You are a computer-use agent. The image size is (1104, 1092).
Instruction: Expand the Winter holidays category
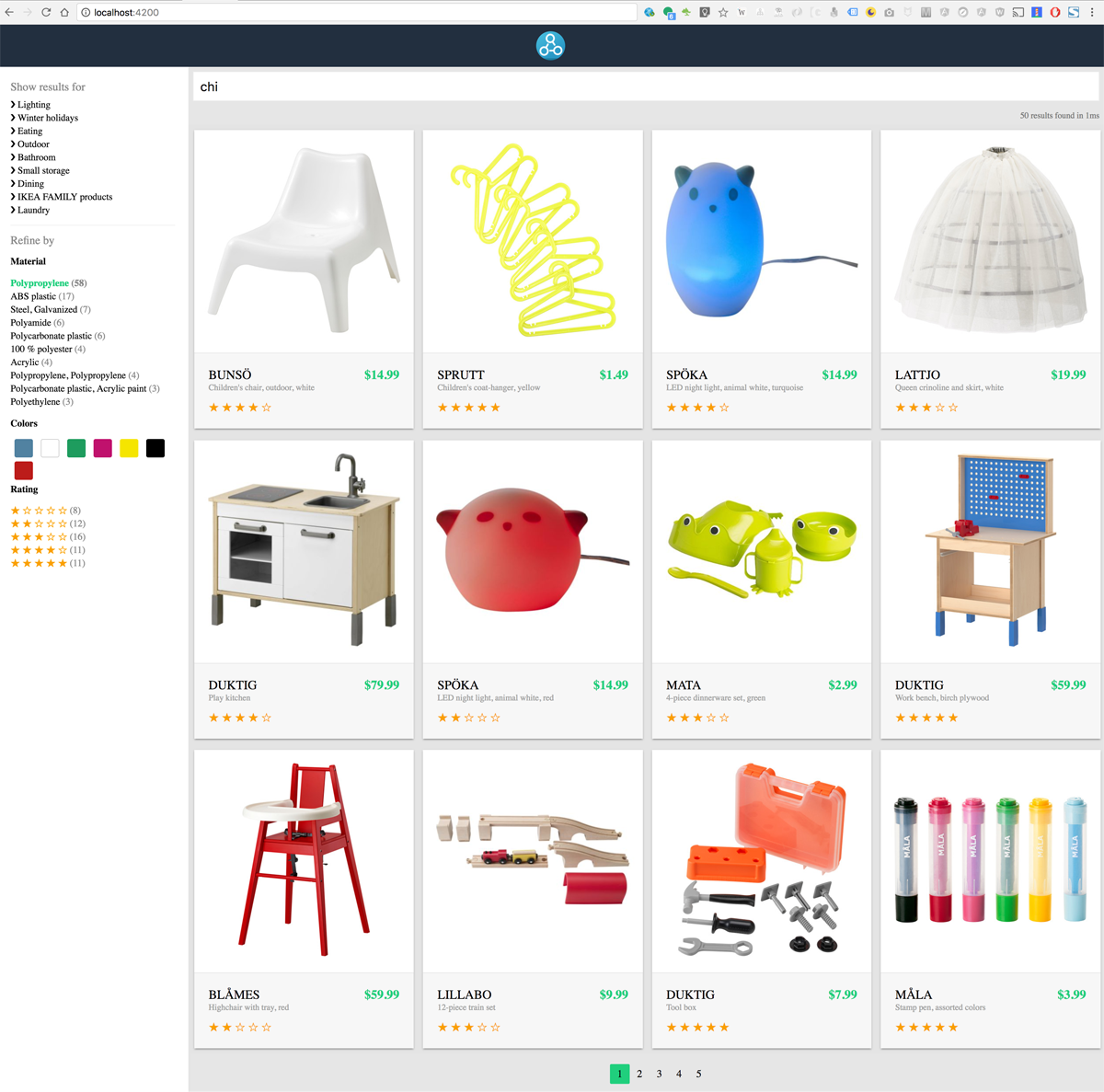pos(44,118)
